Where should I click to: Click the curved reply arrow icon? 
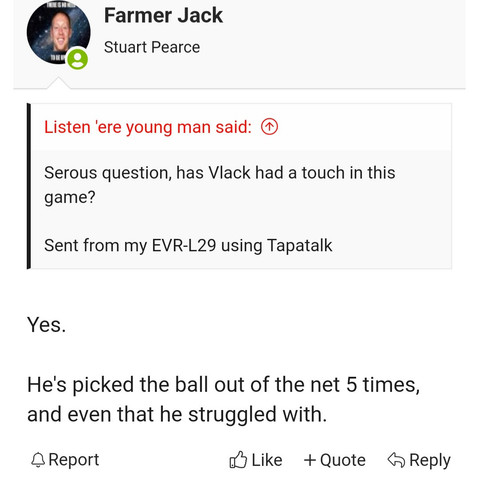click(x=396, y=460)
